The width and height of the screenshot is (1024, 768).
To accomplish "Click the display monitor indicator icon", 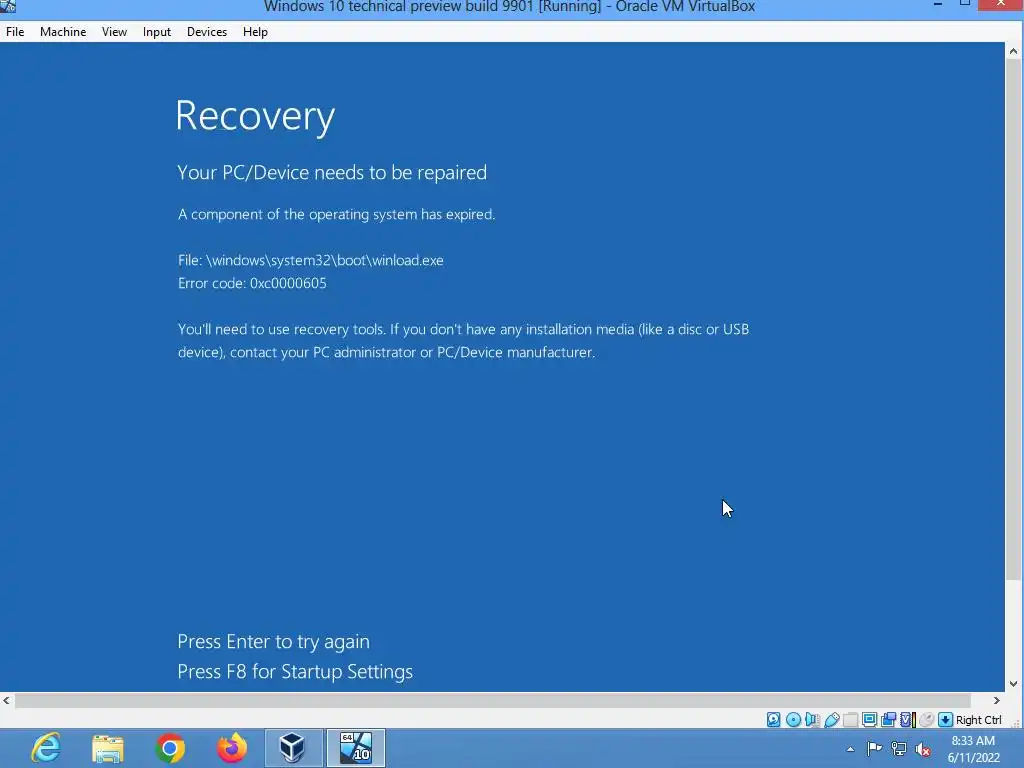I will coord(869,720).
